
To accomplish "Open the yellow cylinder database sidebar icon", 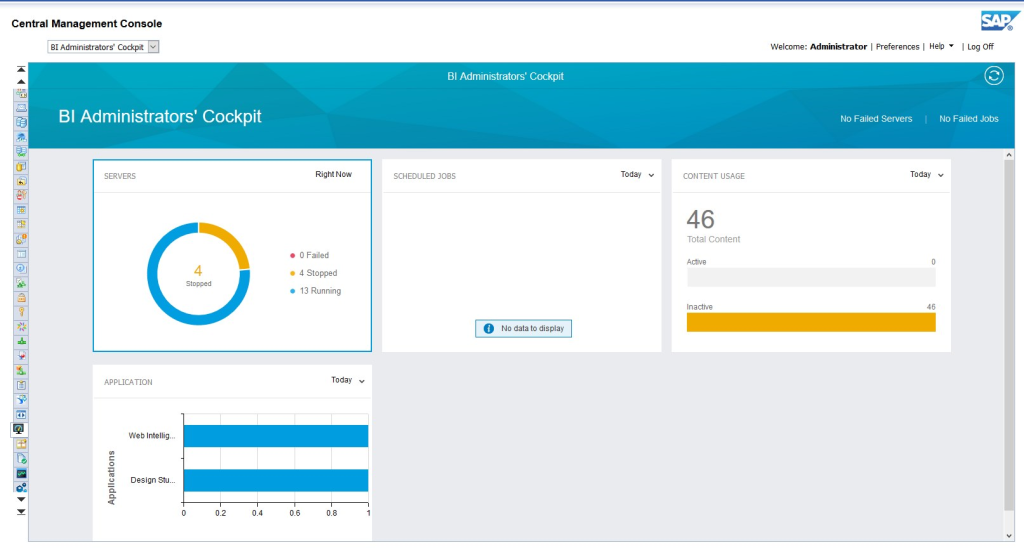I will 22,166.
